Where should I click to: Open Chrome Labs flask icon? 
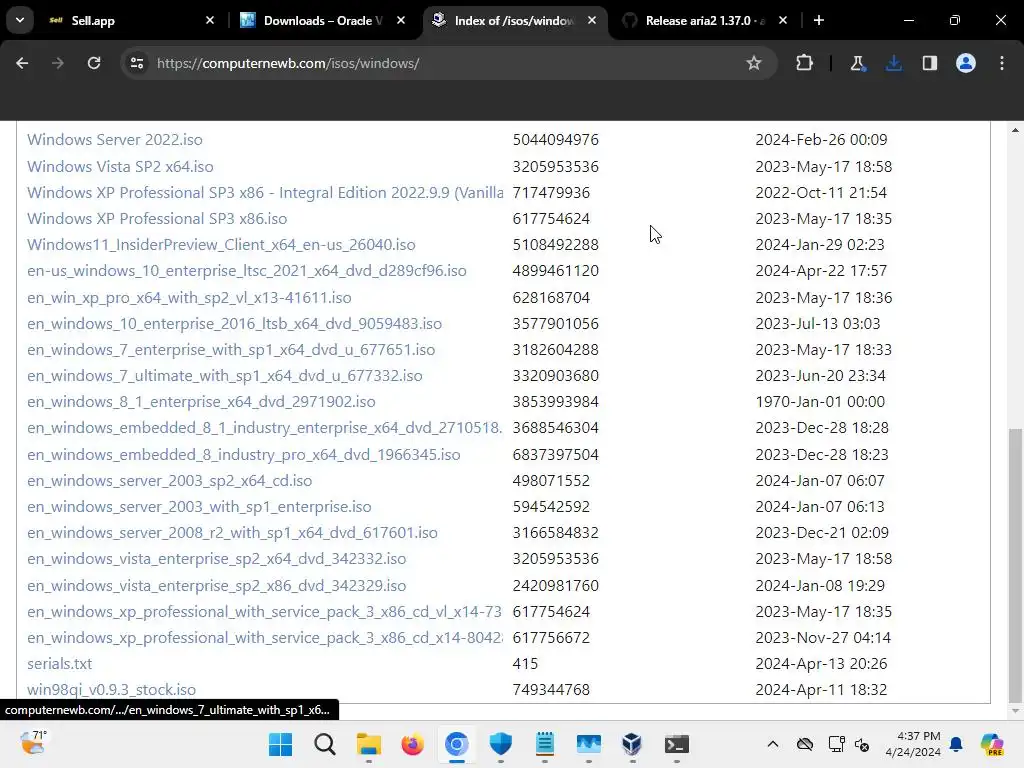(857, 63)
